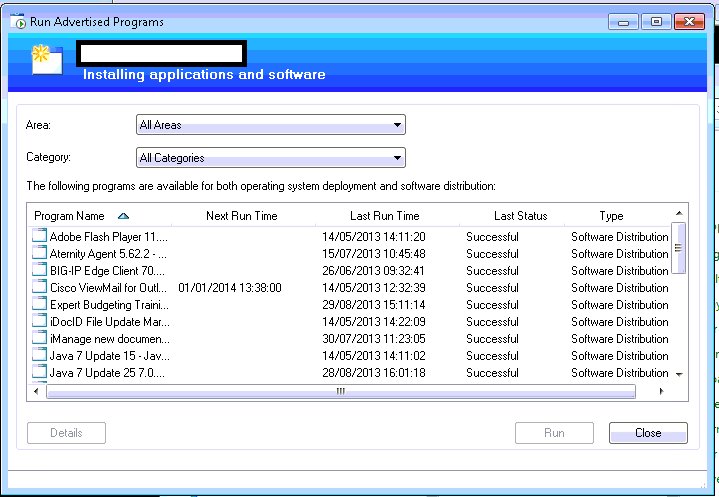Image resolution: width=719 pixels, height=497 pixels.
Task: Click the scroll right arrow of the list
Action: (x=661, y=392)
